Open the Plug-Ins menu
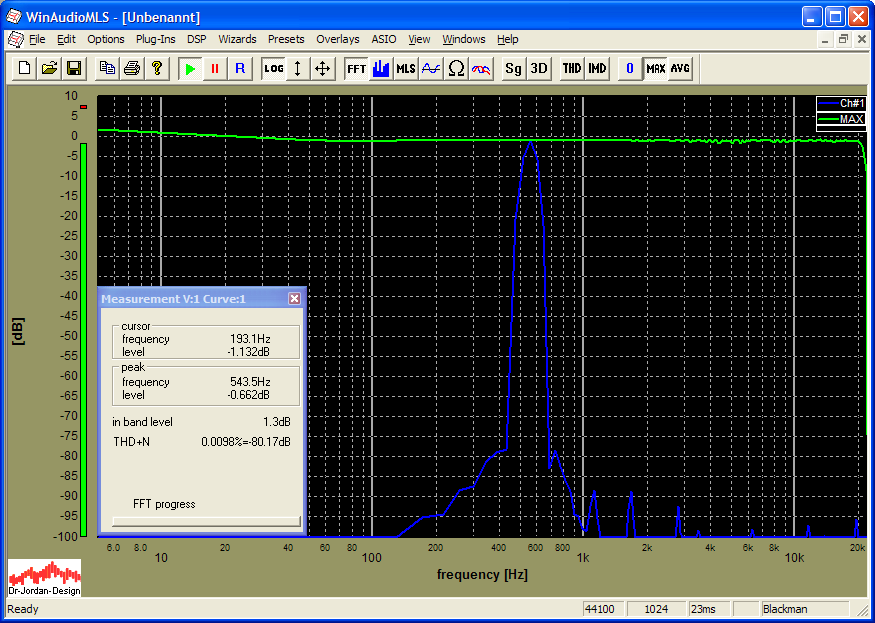Screen dimensions: 875x623 pos(155,39)
